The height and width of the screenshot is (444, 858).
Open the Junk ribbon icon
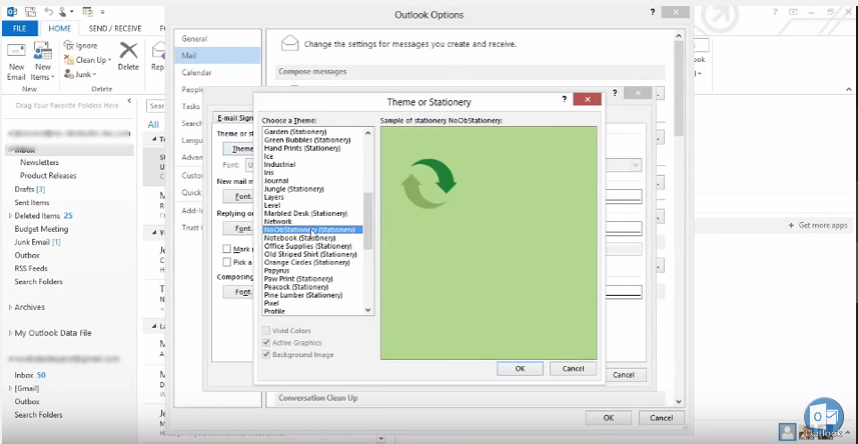click(68, 74)
